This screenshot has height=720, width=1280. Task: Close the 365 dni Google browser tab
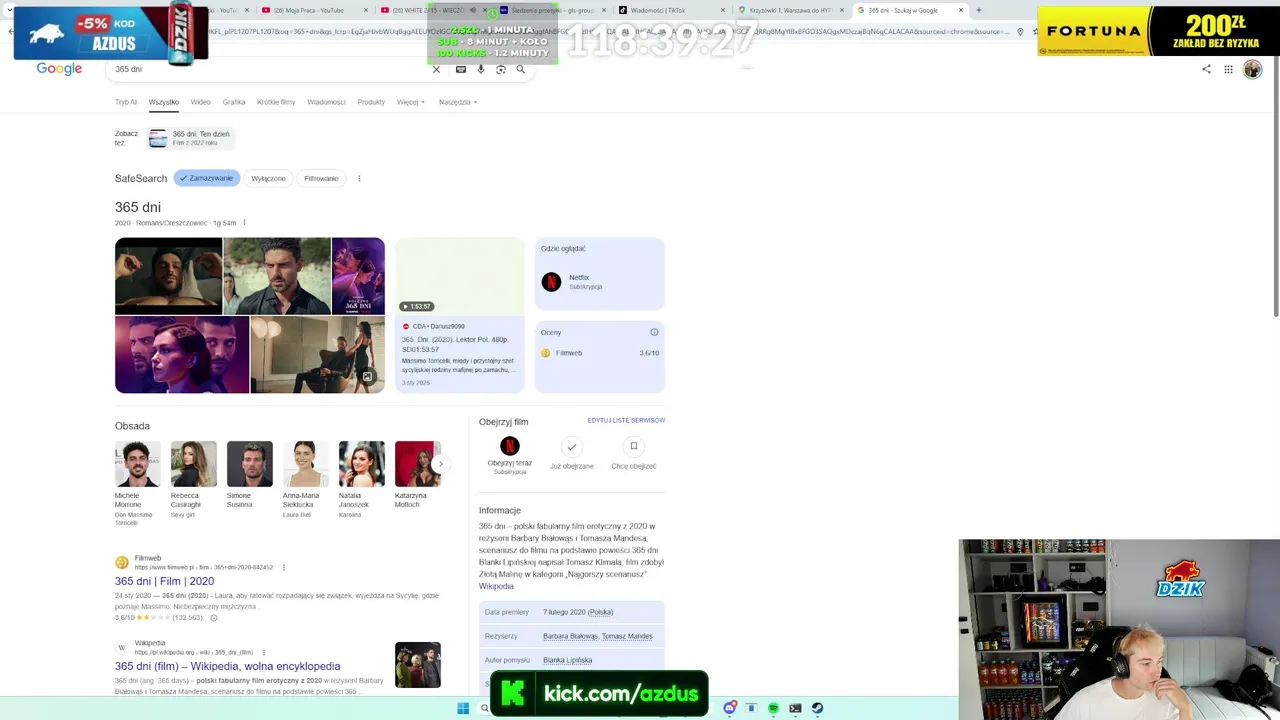[x=961, y=10]
